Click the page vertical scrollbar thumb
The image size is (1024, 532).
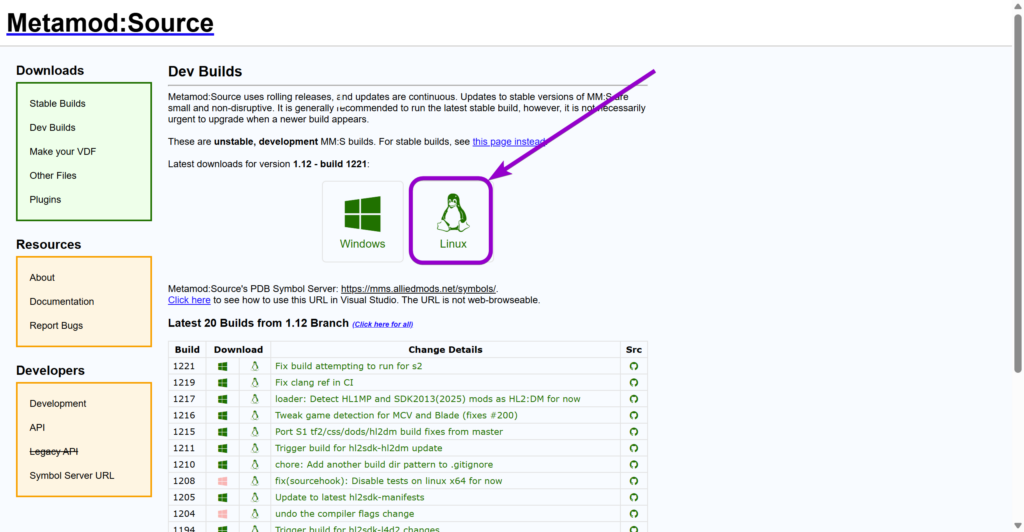coord(1017,193)
